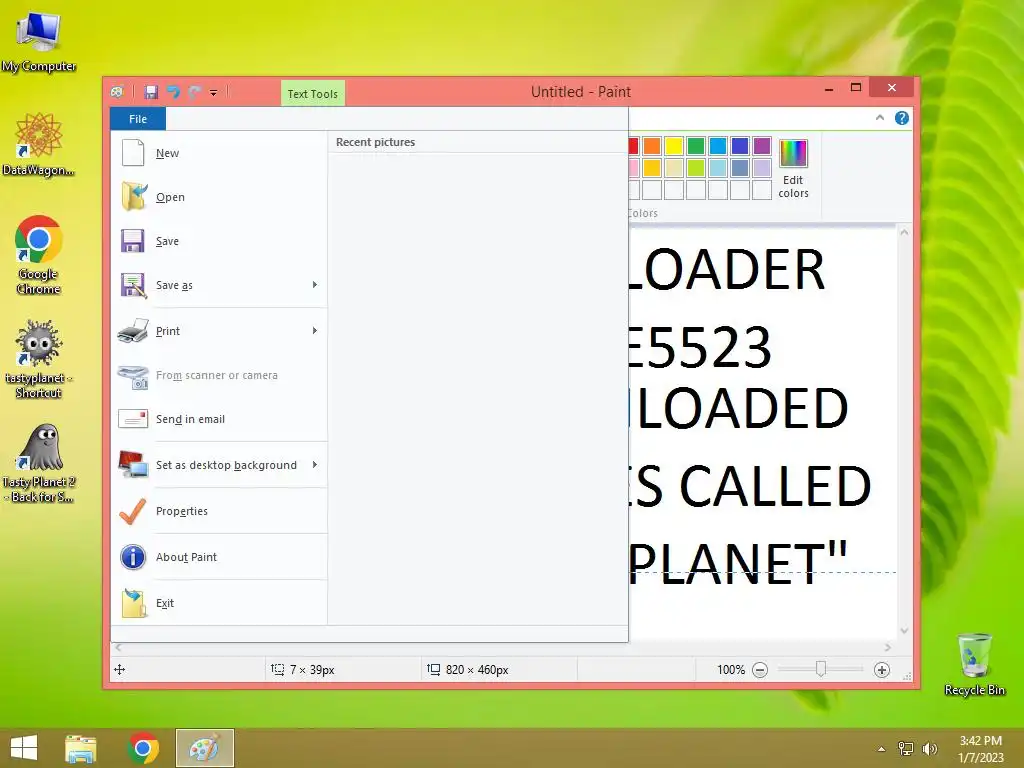
Task: Choose Send in email menu entry
Action: coord(219,419)
